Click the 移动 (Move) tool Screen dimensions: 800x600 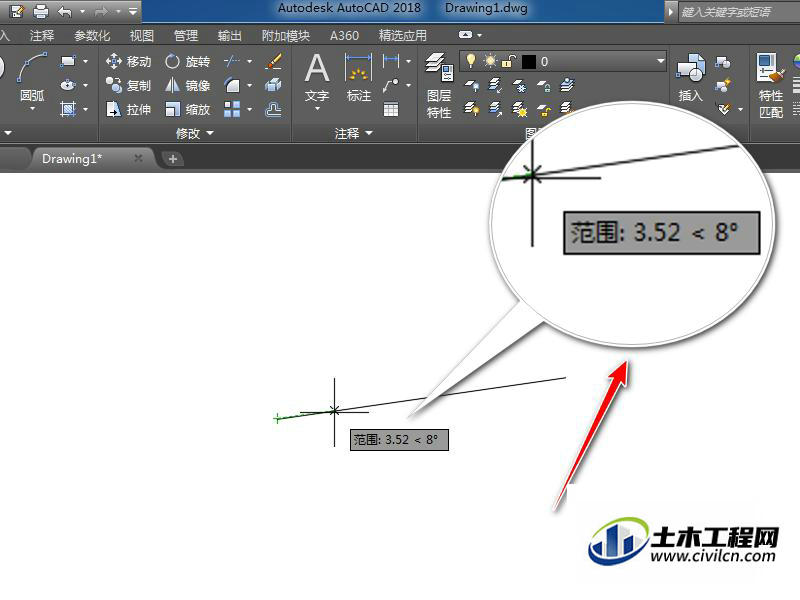click(x=129, y=62)
